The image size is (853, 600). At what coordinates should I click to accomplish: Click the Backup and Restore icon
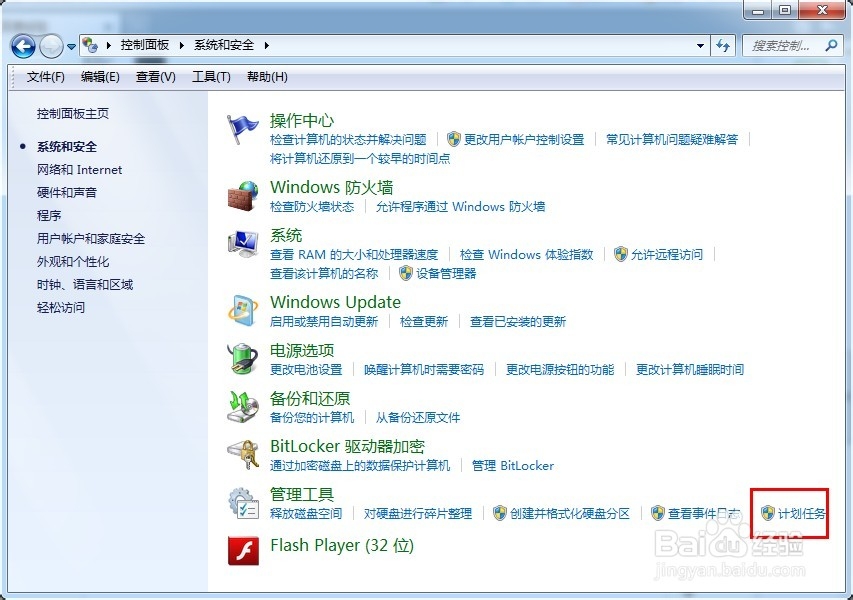pyautogui.click(x=242, y=407)
